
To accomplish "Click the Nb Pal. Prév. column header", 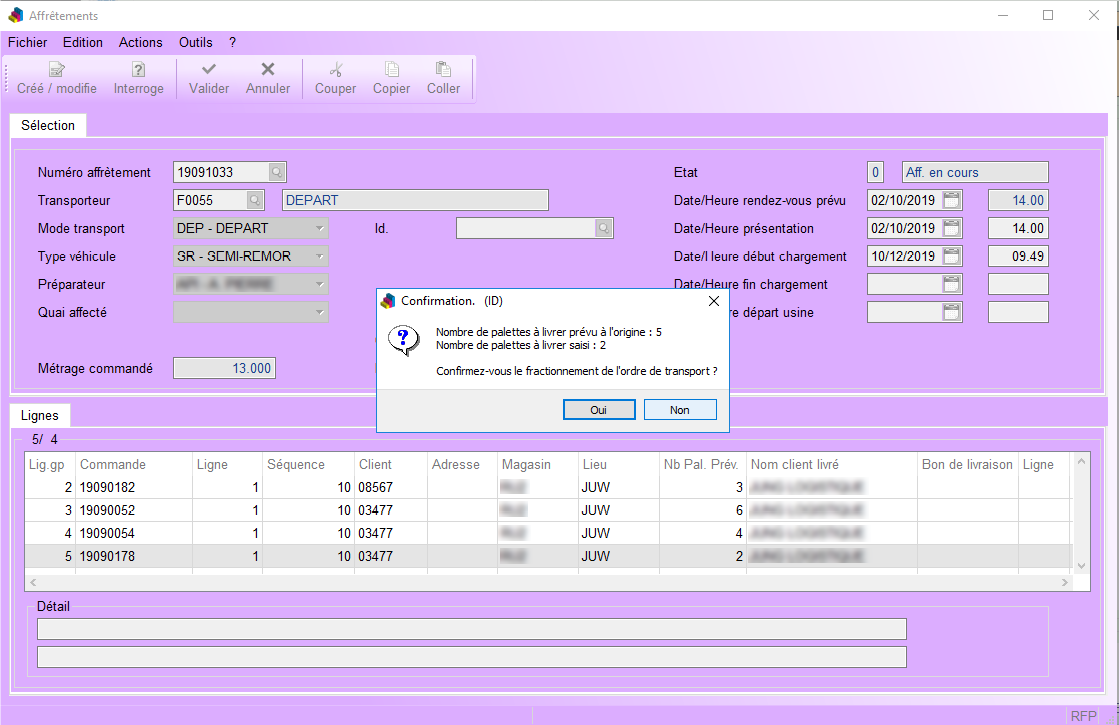I will 702,464.
